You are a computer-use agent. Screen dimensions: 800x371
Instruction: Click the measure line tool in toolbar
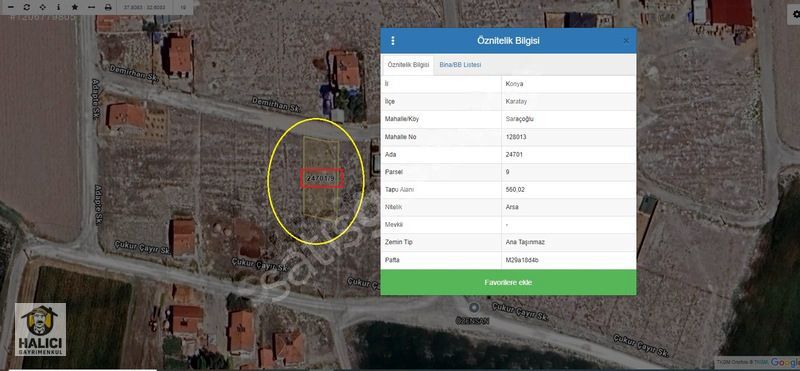coord(91,7)
